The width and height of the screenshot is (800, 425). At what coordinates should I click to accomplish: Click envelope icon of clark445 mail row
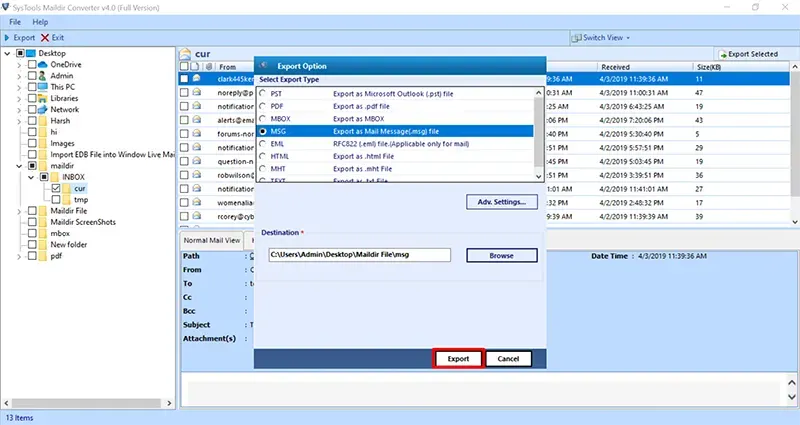point(196,79)
